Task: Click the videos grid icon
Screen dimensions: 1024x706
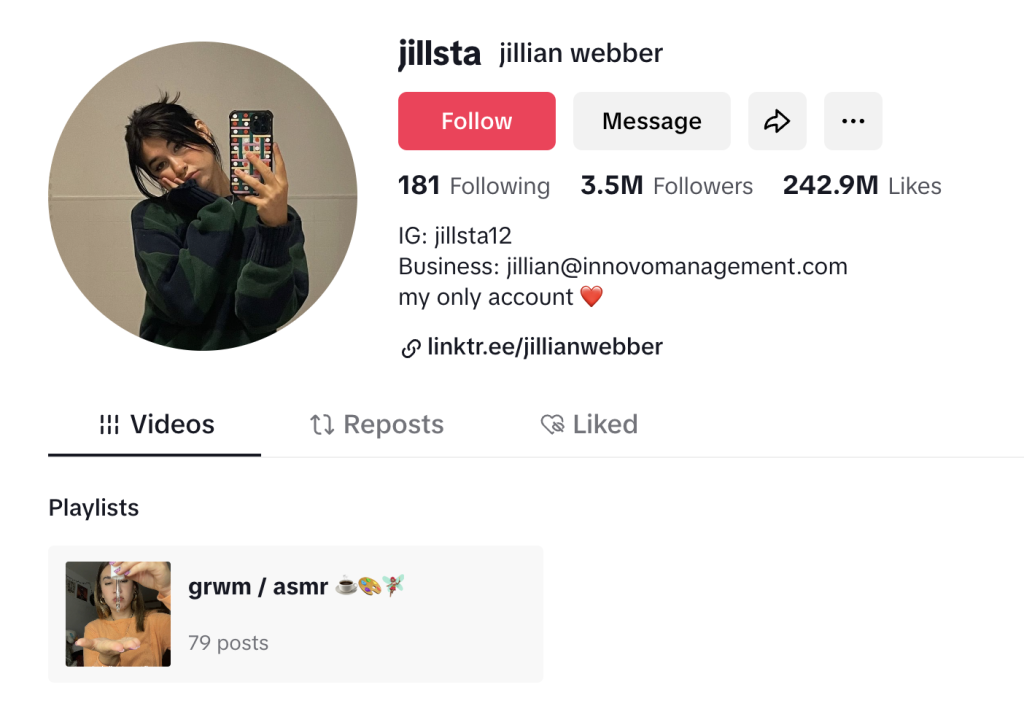Action: (x=109, y=425)
